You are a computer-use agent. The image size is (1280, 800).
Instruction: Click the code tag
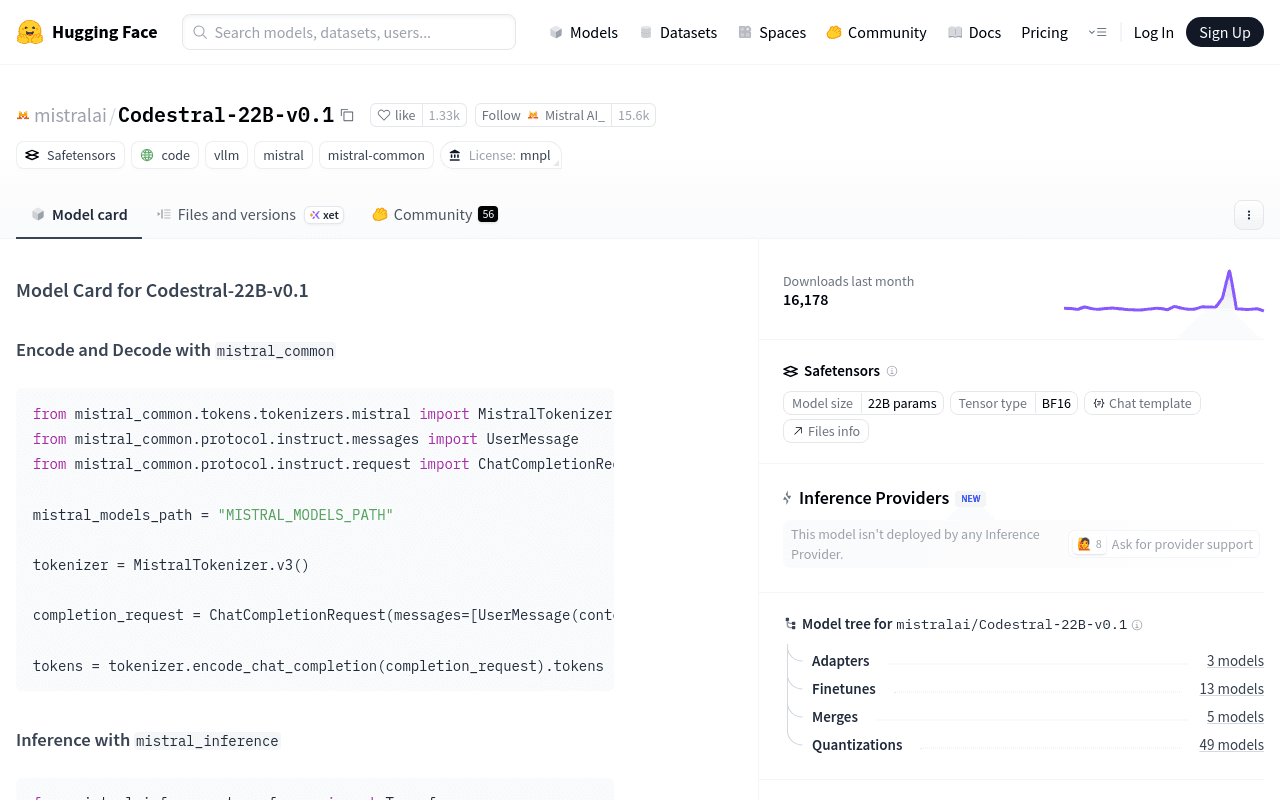coord(164,155)
